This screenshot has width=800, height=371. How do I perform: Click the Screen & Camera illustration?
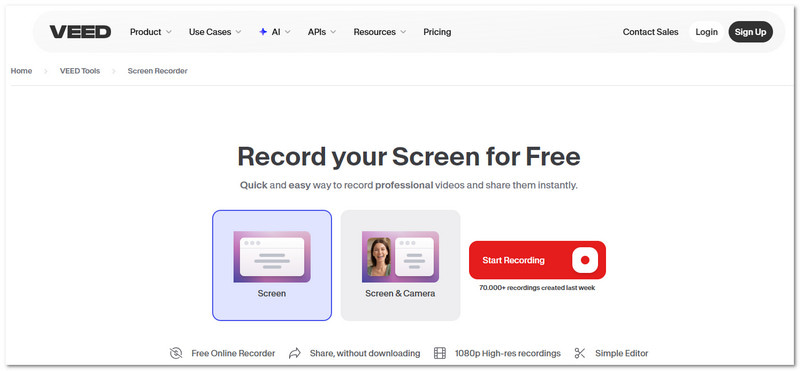pos(401,257)
